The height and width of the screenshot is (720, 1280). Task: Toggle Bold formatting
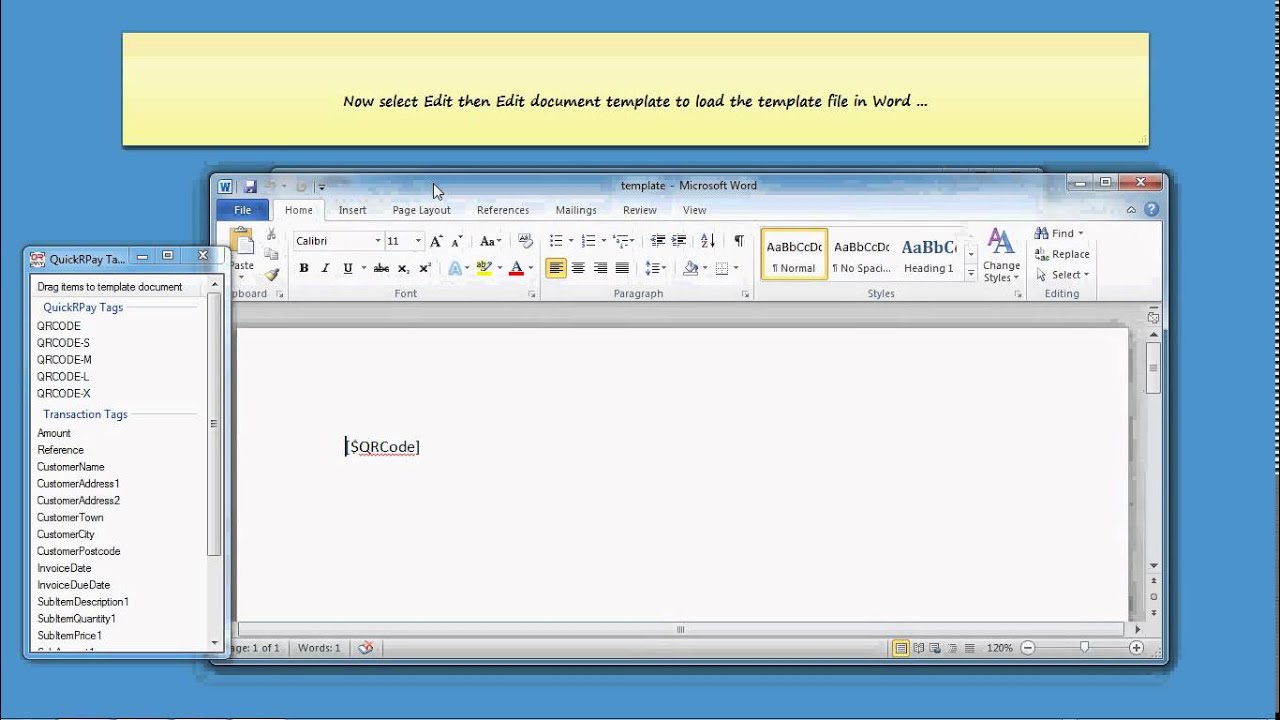coord(304,268)
